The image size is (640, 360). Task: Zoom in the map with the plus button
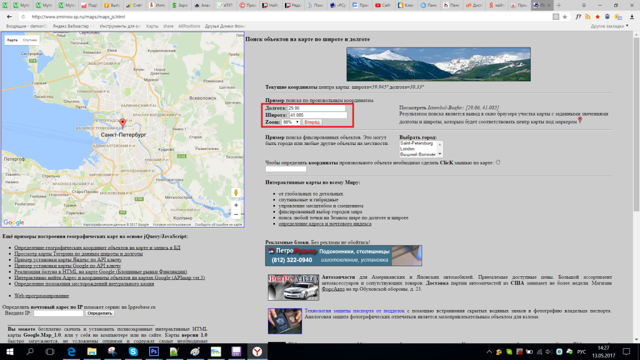click(236, 205)
